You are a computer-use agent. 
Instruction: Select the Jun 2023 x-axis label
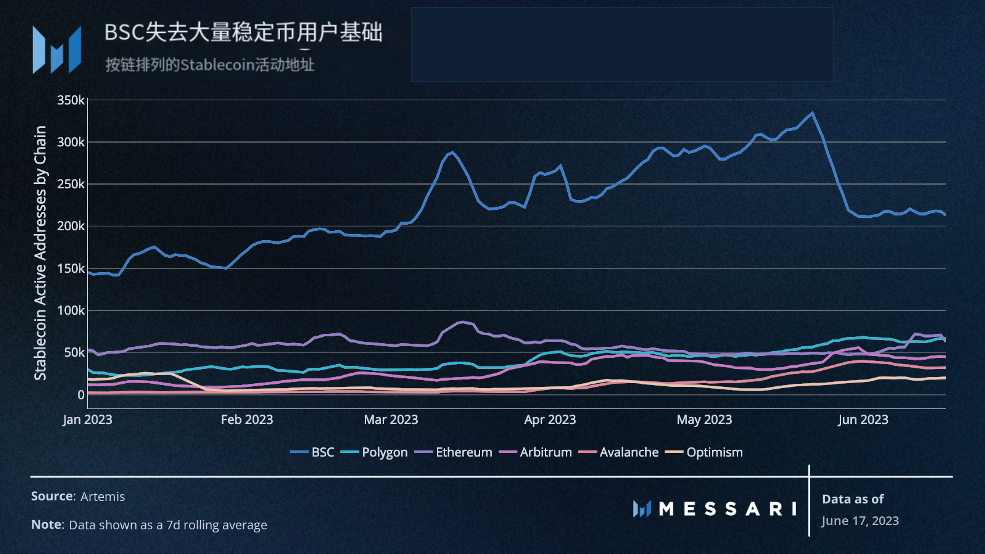(x=861, y=418)
